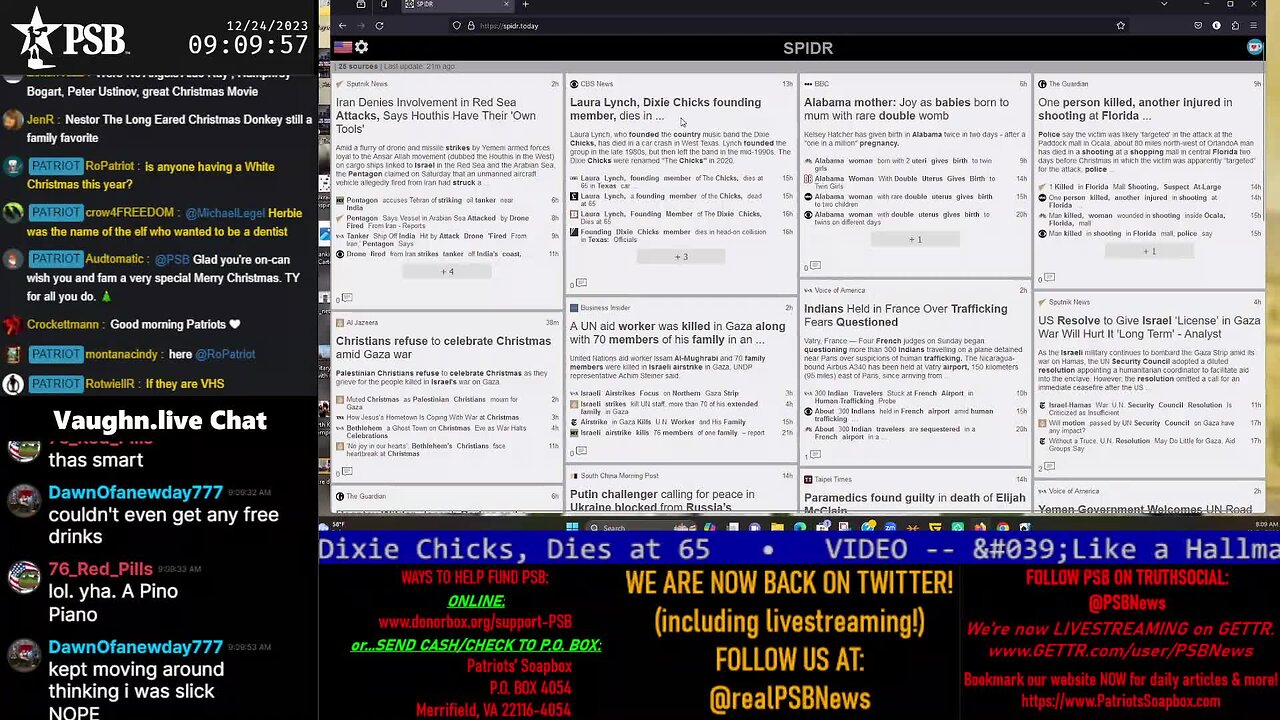Open the comment icon on the Iran Denies card
The width and height of the screenshot is (1280, 720).
347,298
